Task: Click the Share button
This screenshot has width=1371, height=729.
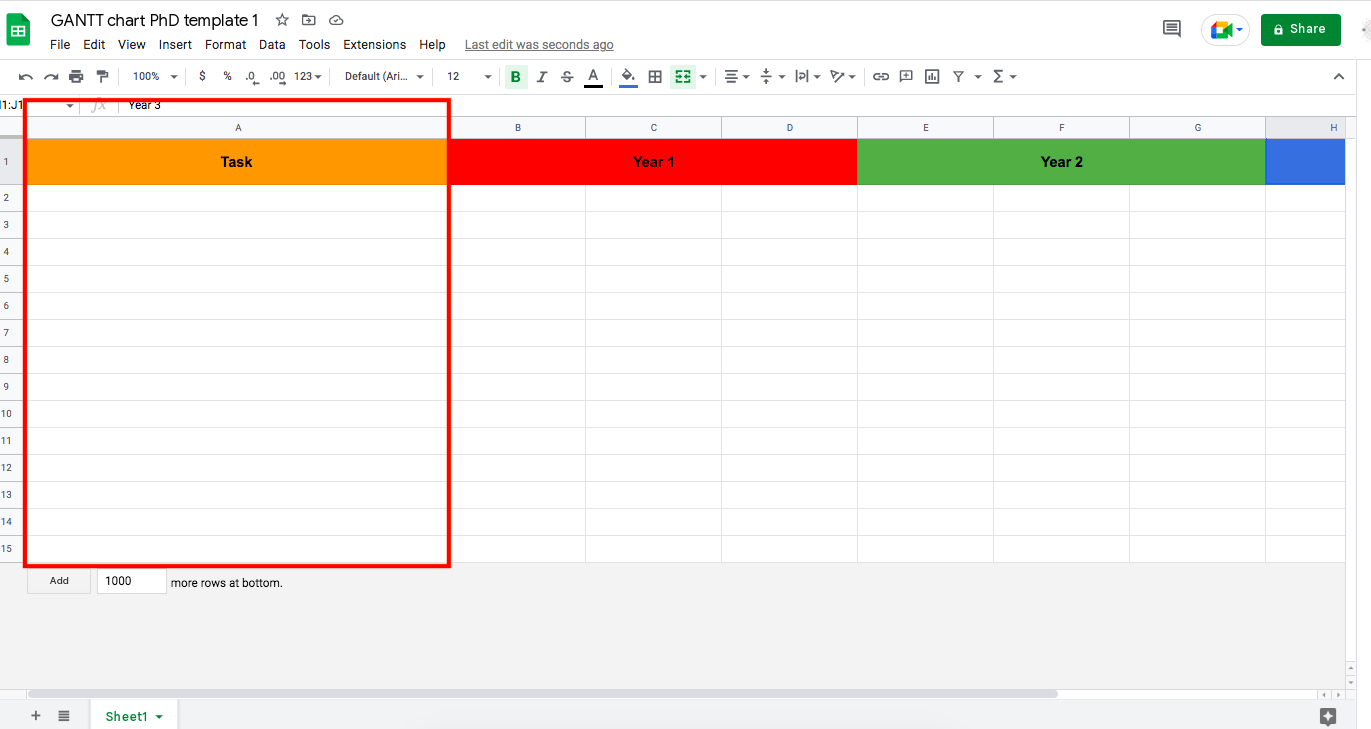Action: point(1300,29)
